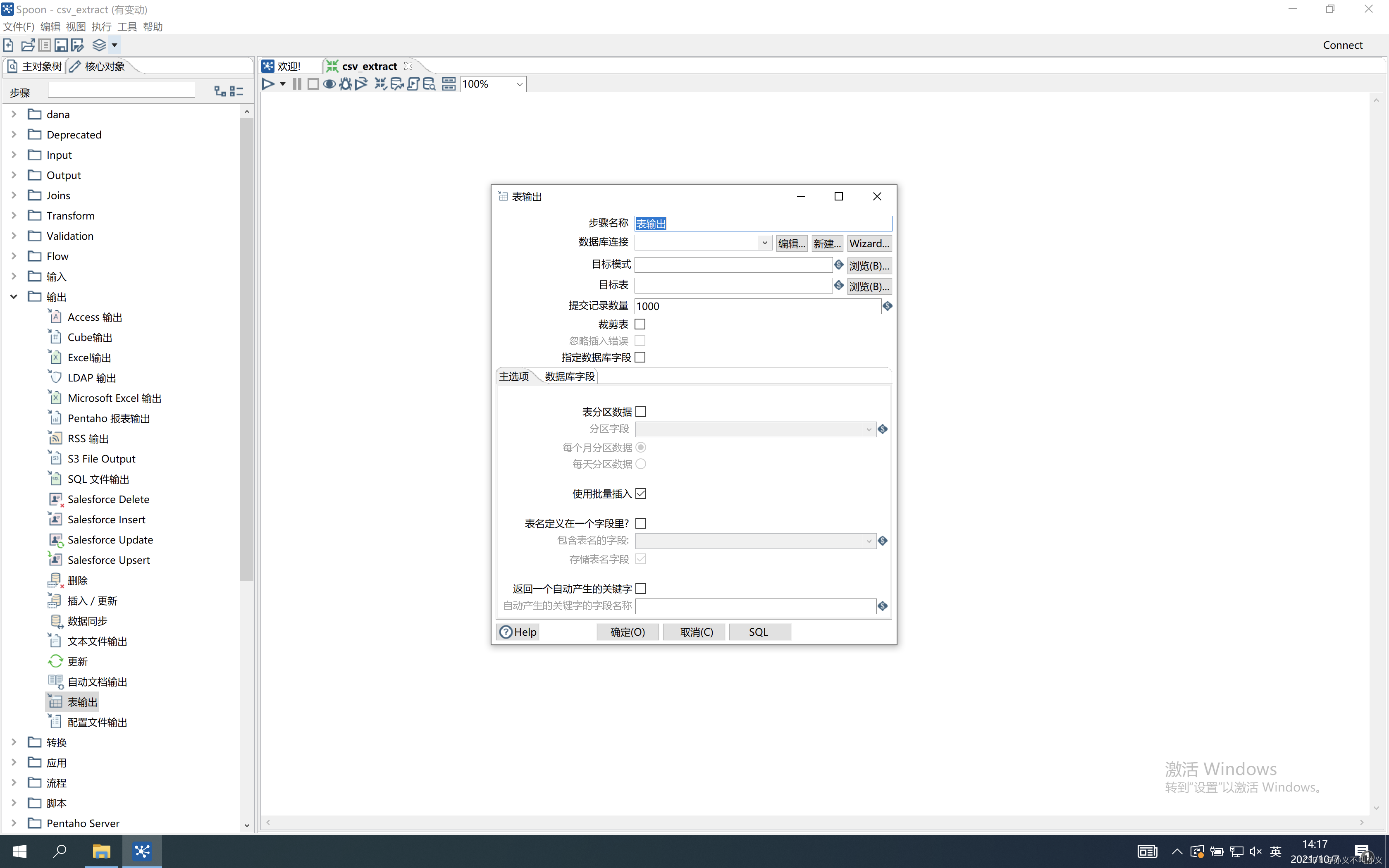
Task: Open the 执行 menu
Action: coord(101,26)
